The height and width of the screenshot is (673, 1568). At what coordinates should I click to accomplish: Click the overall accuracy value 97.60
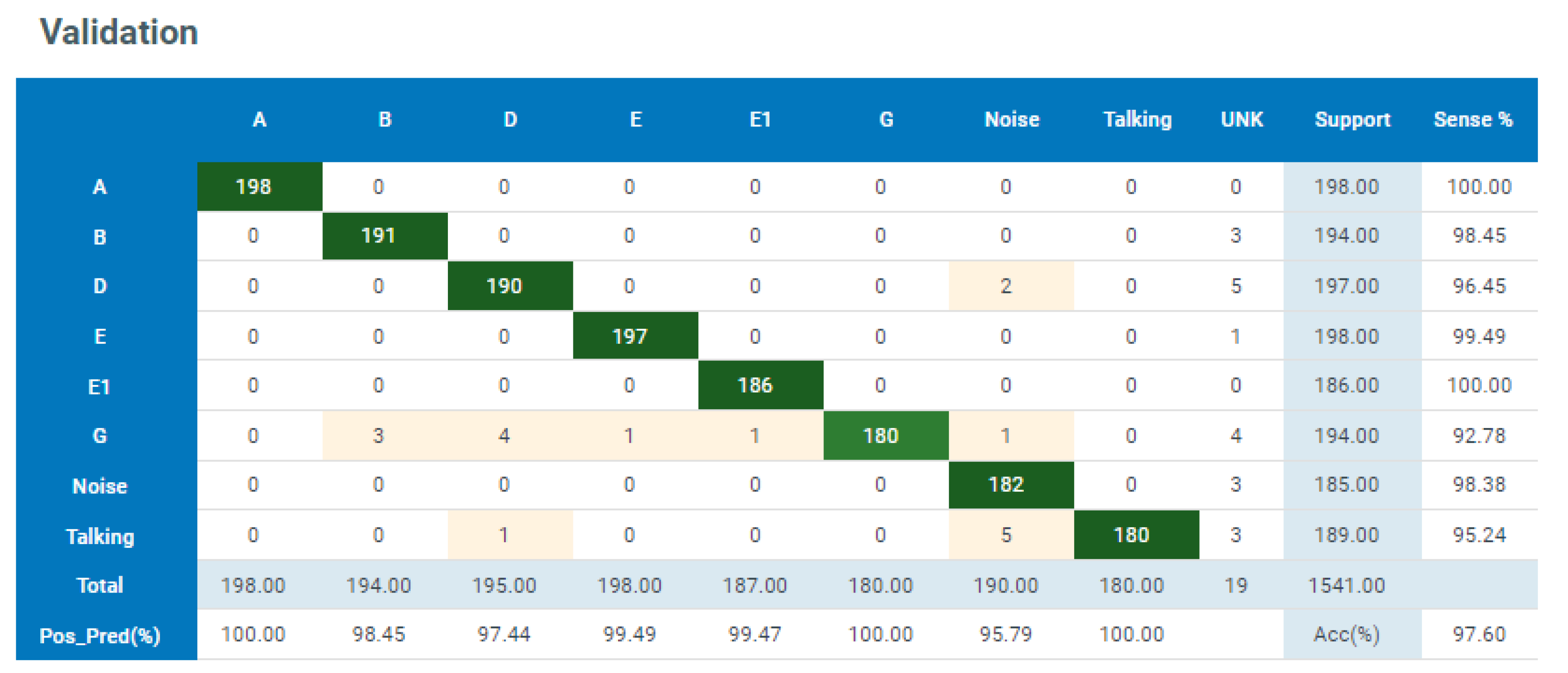click(1478, 634)
